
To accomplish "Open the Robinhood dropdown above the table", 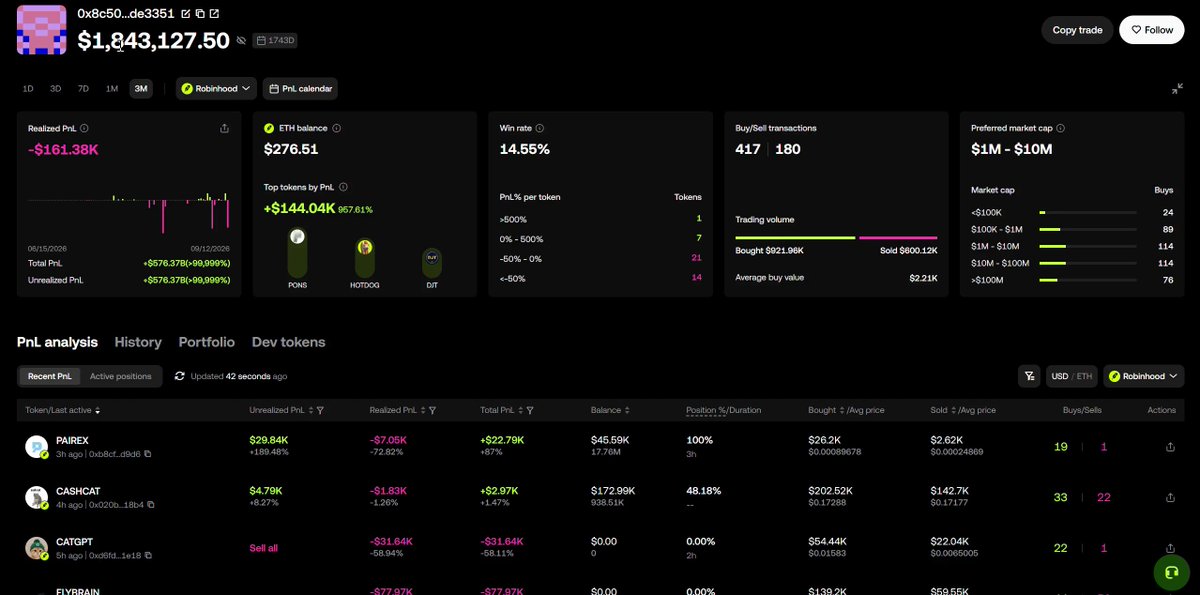I will pyautogui.click(x=1144, y=376).
